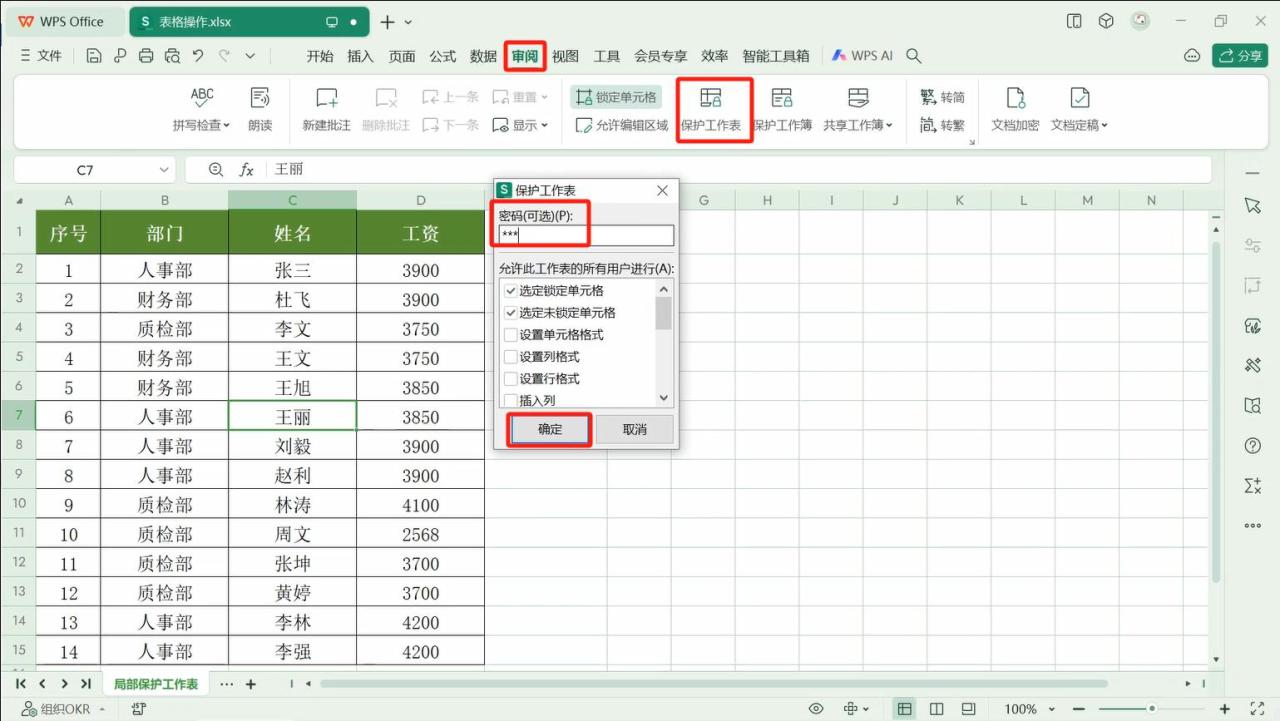Open quick access toolbar customize chevron
Image resolution: width=1280 pixels, height=721 pixels.
tap(250, 56)
